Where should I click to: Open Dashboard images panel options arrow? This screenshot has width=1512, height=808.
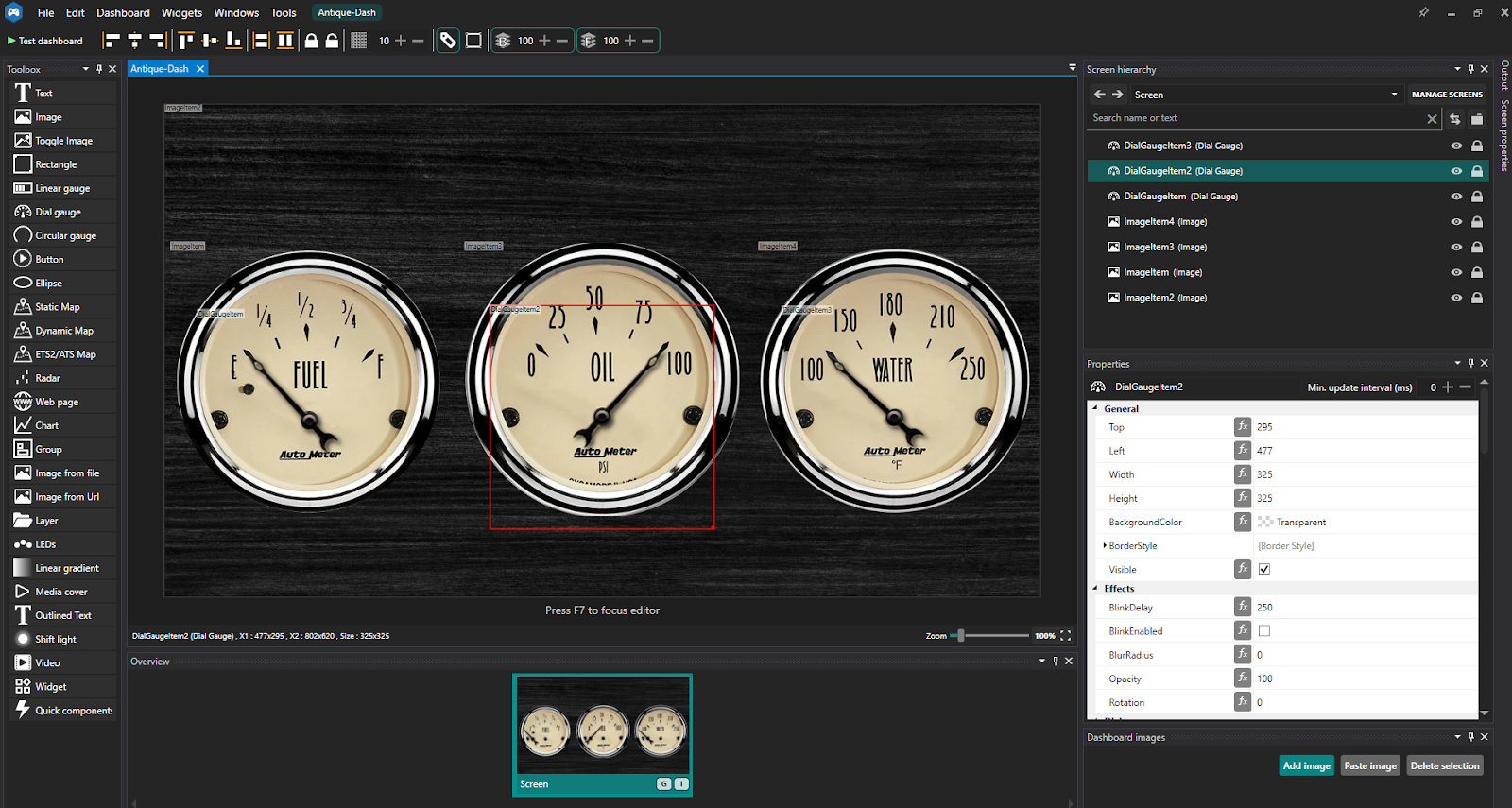[1457, 736]
